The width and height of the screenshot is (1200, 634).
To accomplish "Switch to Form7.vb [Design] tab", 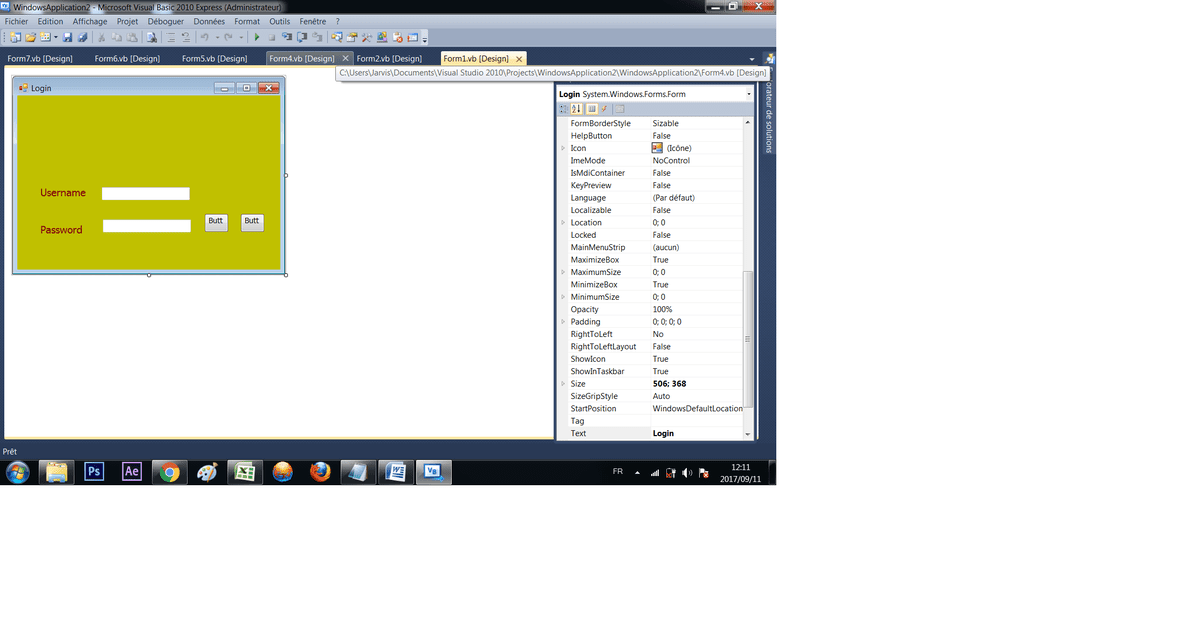I will 40,58.
